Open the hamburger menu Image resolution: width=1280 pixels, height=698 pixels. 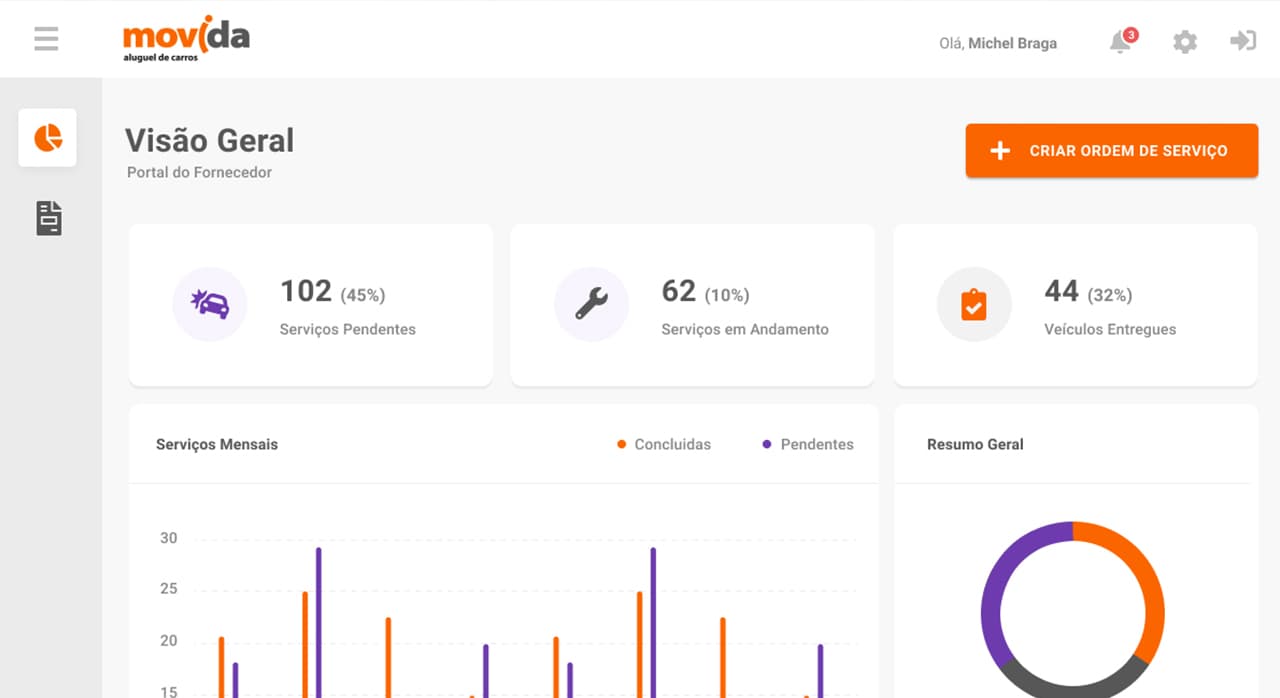pyautogui.click(x=46, y=39)
